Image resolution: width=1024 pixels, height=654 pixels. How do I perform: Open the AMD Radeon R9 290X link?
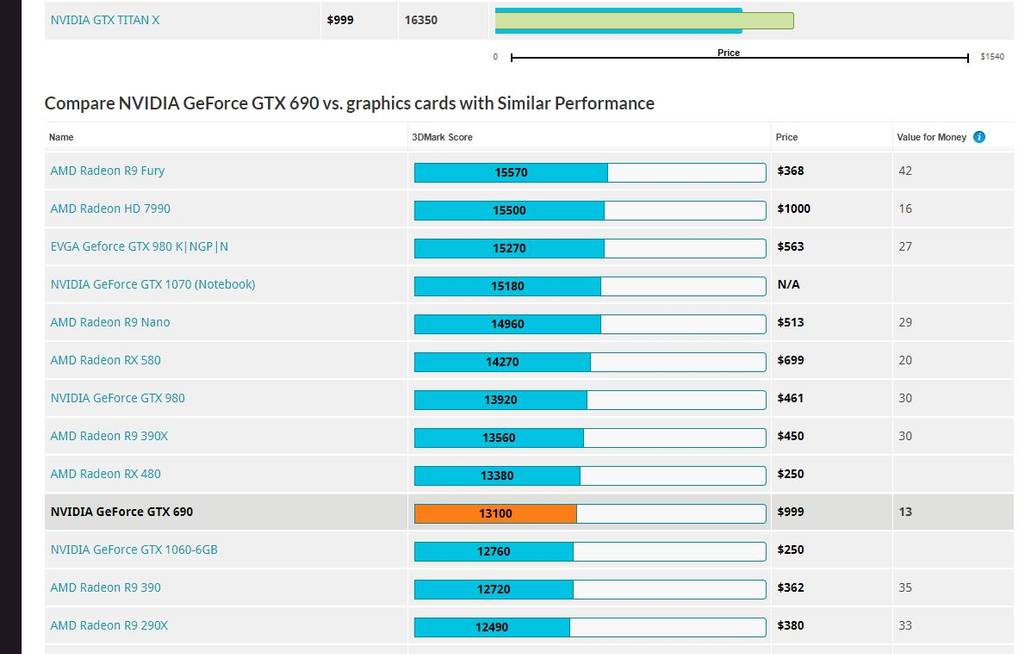point(109,625)
